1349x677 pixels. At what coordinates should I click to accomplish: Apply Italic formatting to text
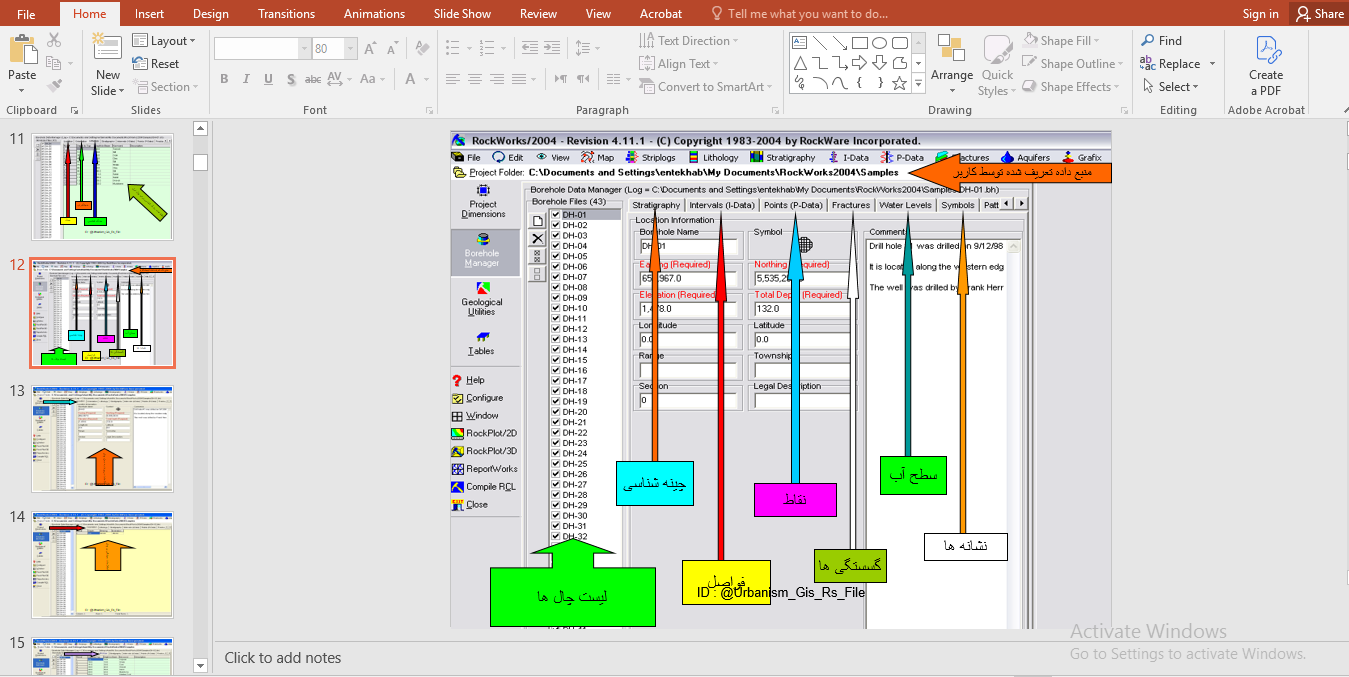point(246,79)
